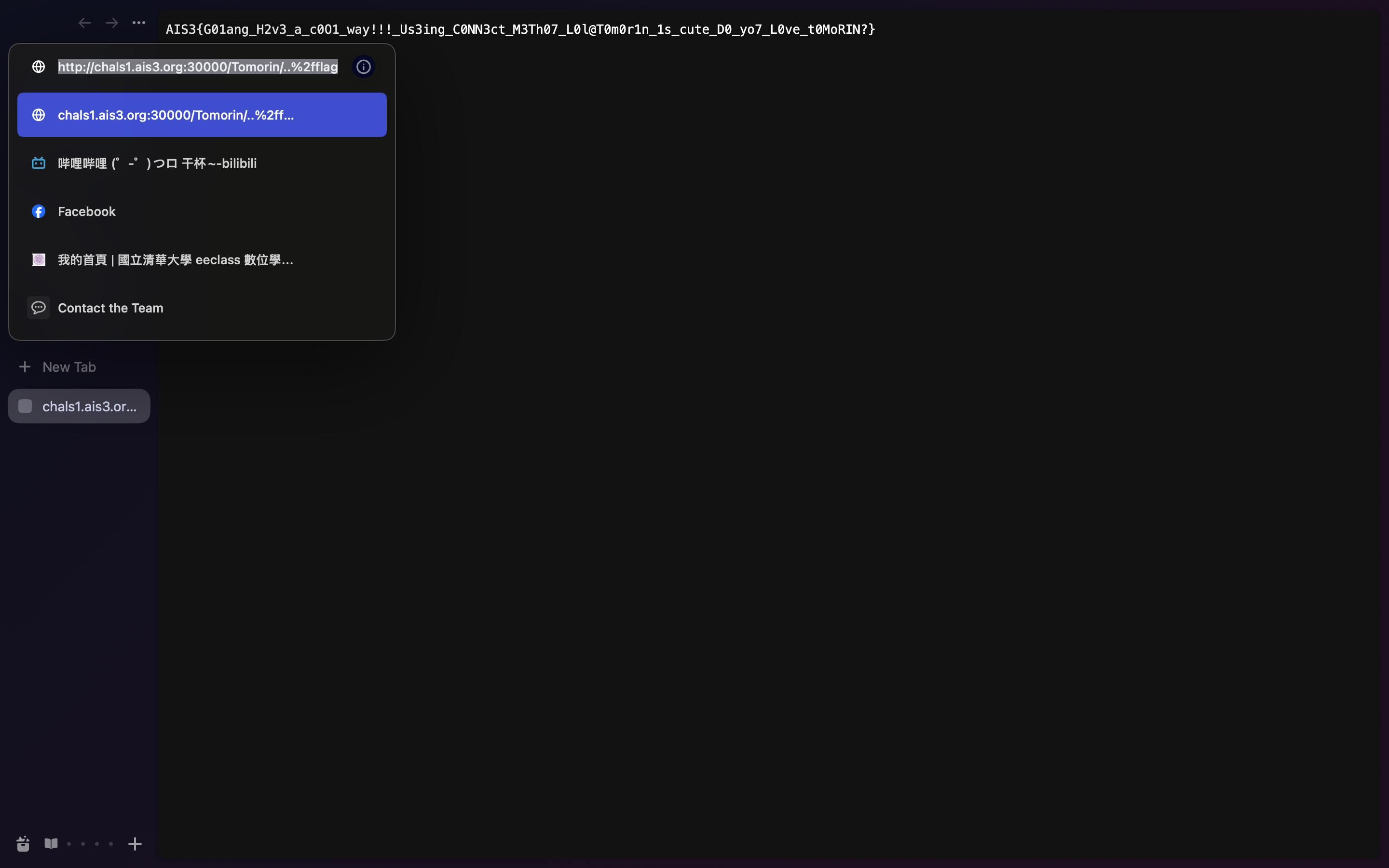Switch to the third space dot
The width and height of the screenshot is (1389, 868).
[x=97, y=844]
